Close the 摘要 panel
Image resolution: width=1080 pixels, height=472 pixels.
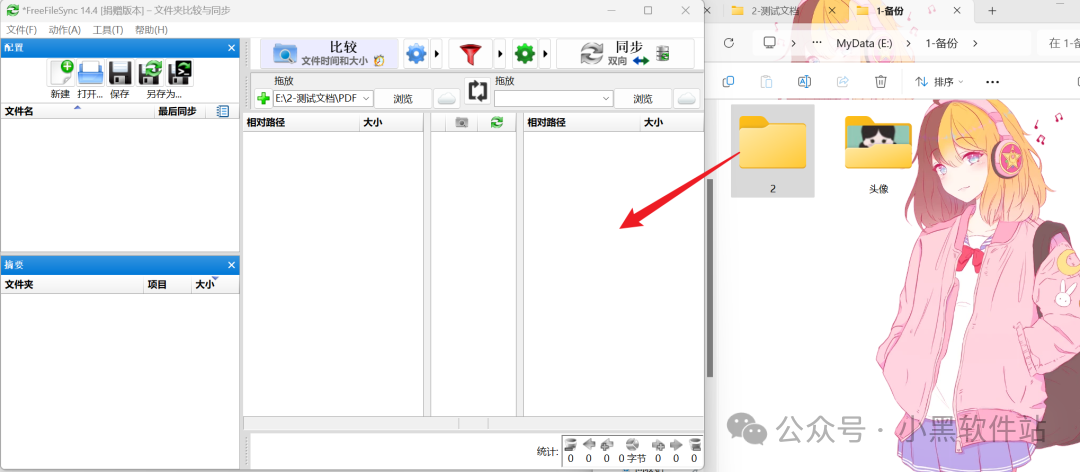tap(231, 265)
